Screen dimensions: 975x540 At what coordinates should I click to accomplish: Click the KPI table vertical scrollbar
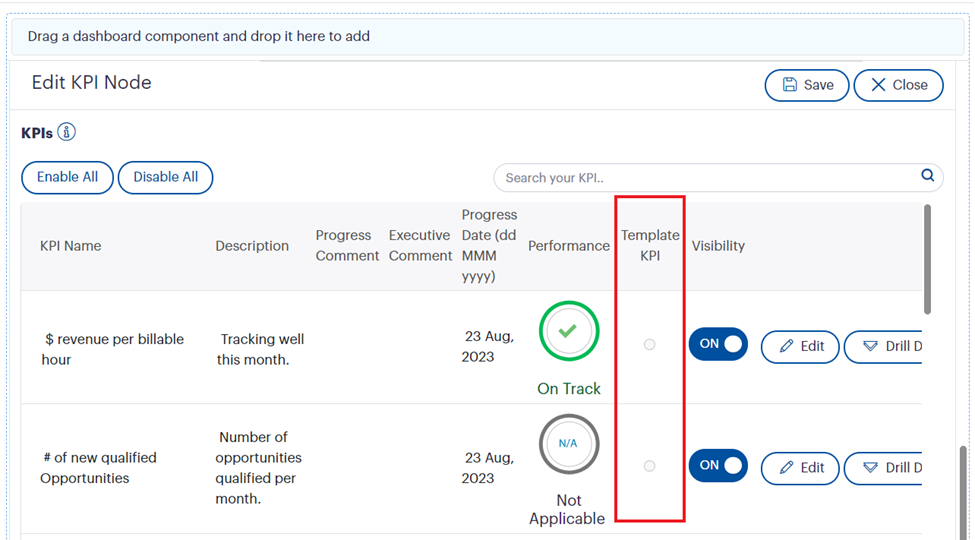(927, 260)
